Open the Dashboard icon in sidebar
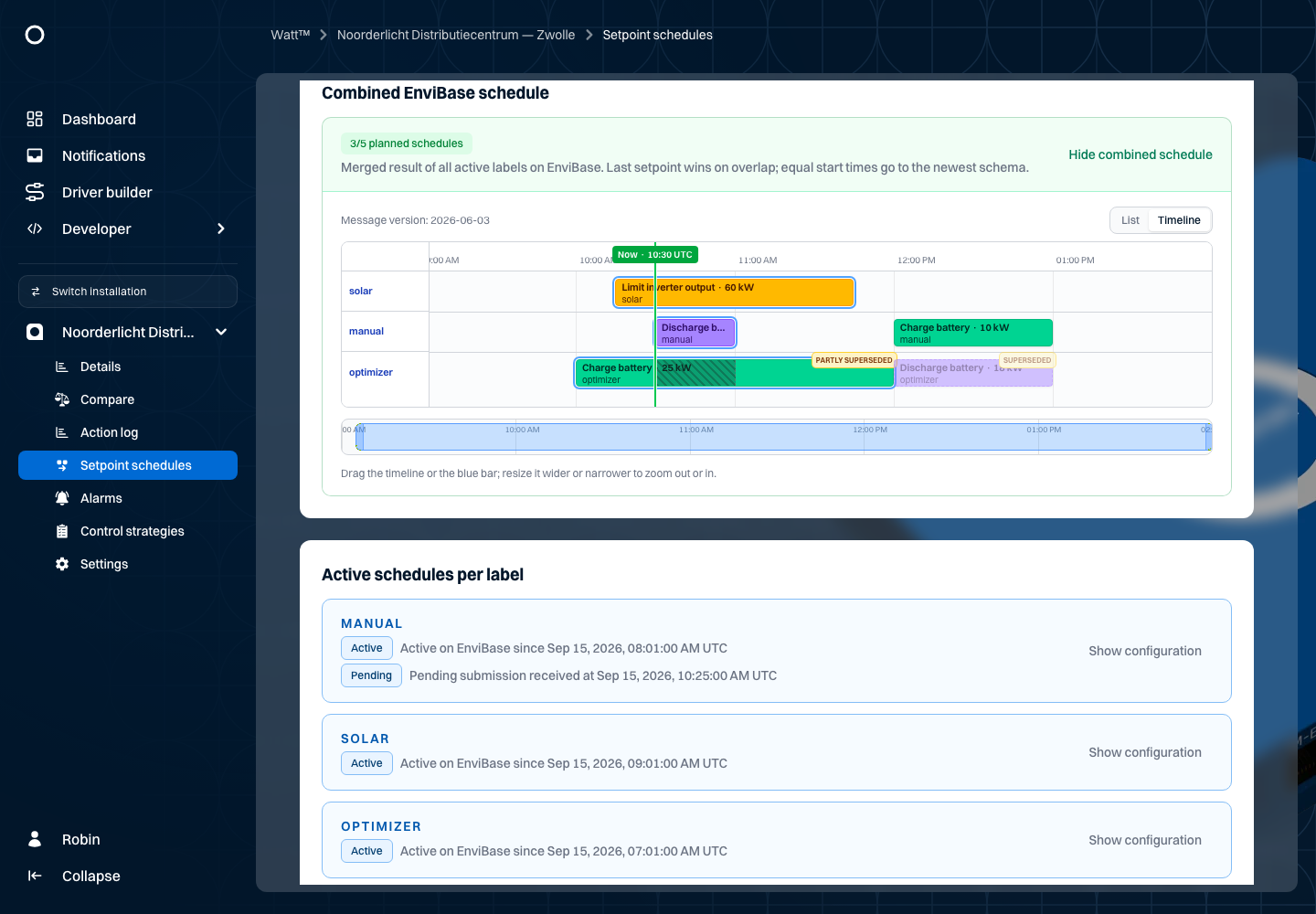Image resolution: width=1316 pixels, height=914 pixels. click(x=35, y=119)
